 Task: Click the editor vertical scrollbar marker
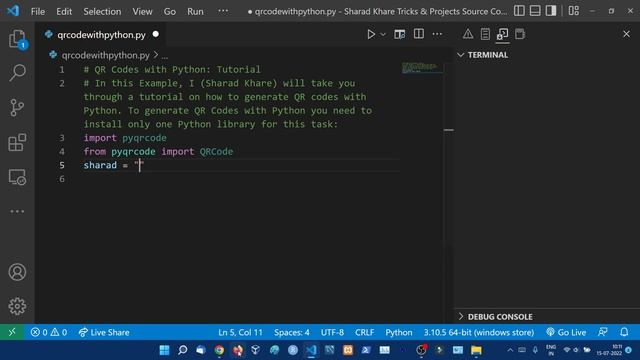pyautogui.click(x=449, y=130)
